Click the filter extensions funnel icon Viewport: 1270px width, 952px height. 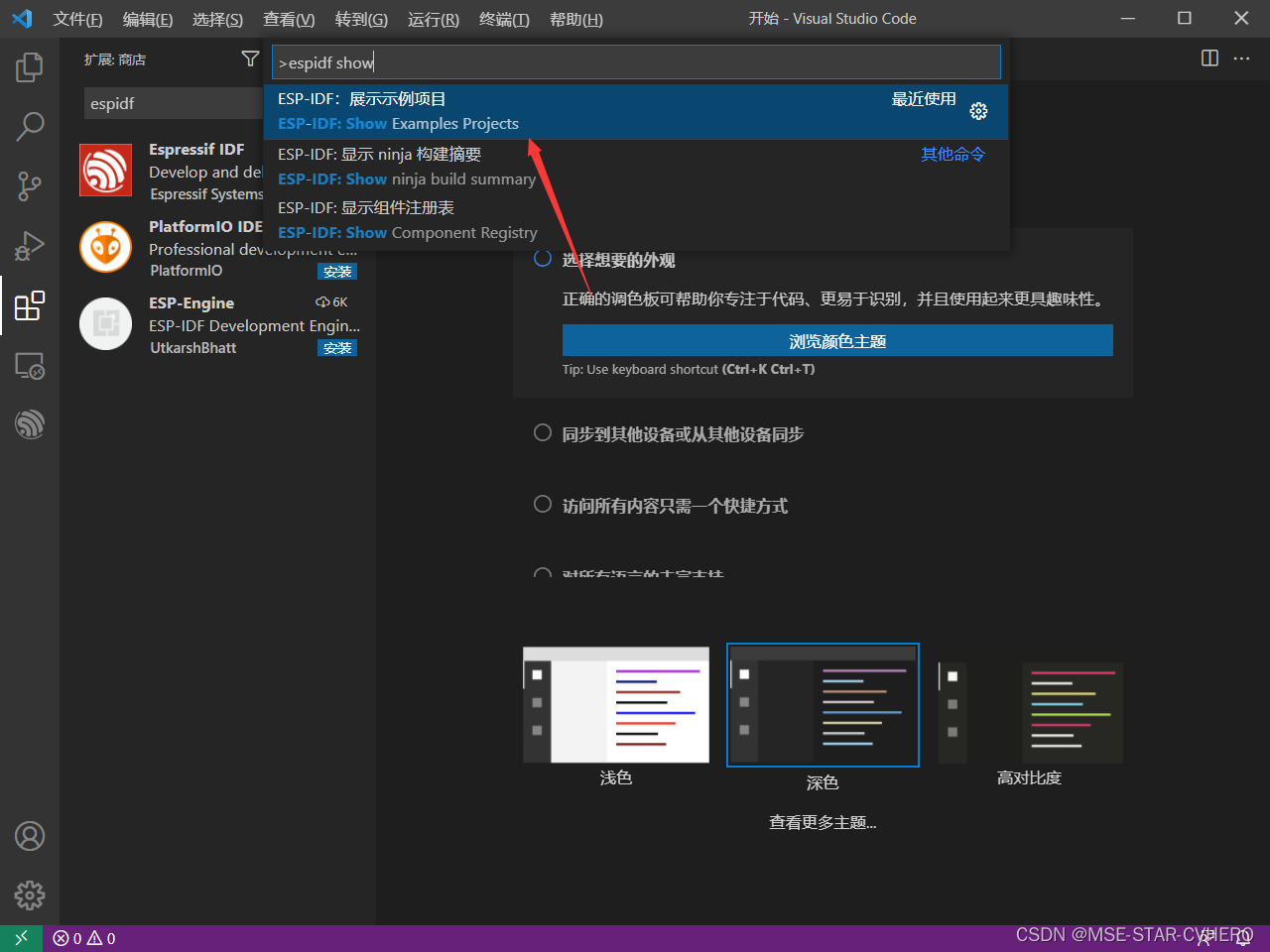[x=250, y=59]
